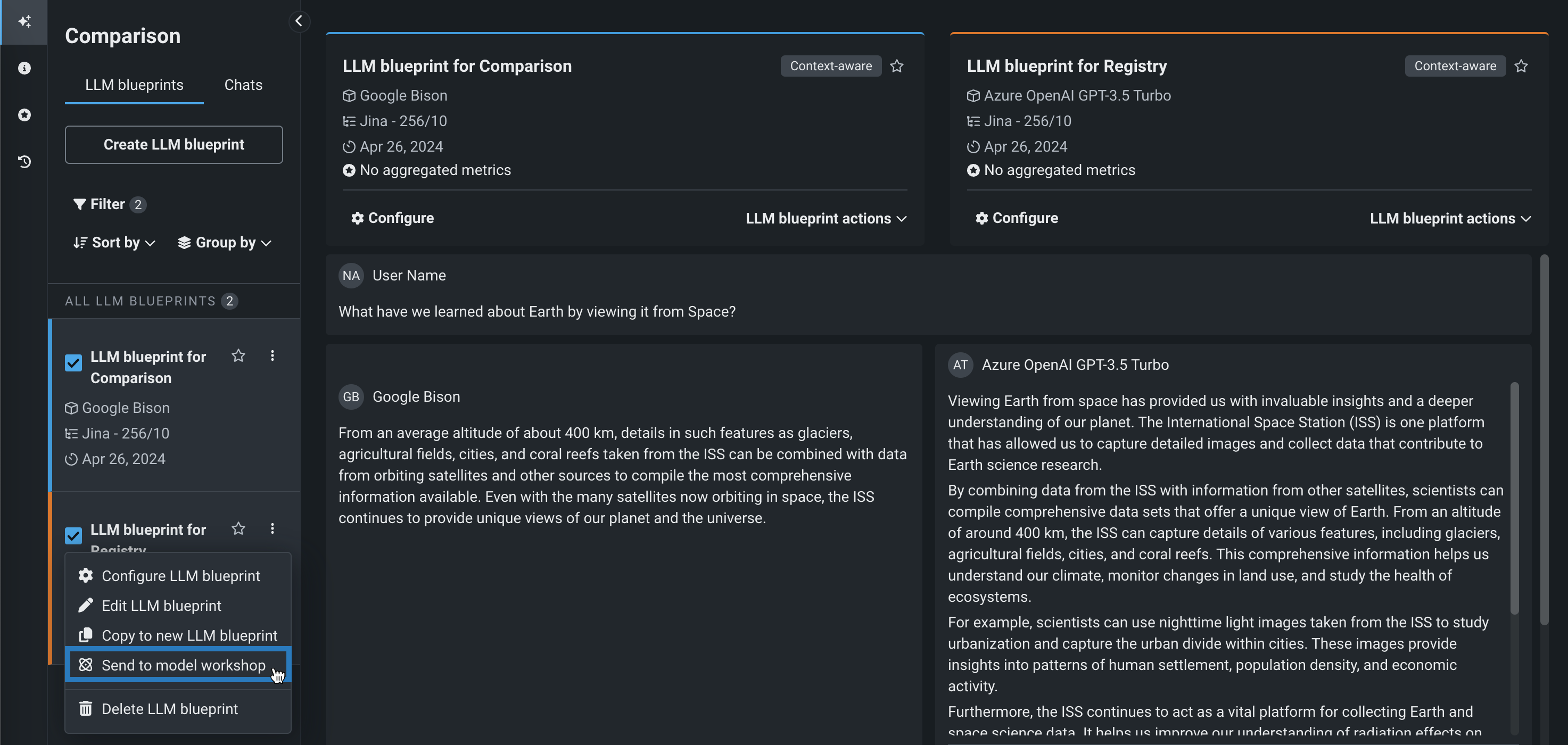Viewport: 1568px width, 745px height.
Task: Open LLM blueprint actions for Comparison
Action: (x=826, y=219)
